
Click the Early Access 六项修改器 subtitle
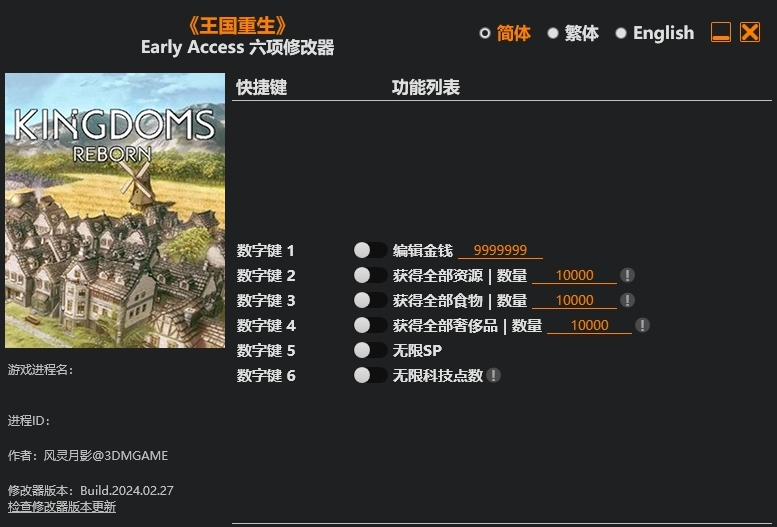point(237,48)
